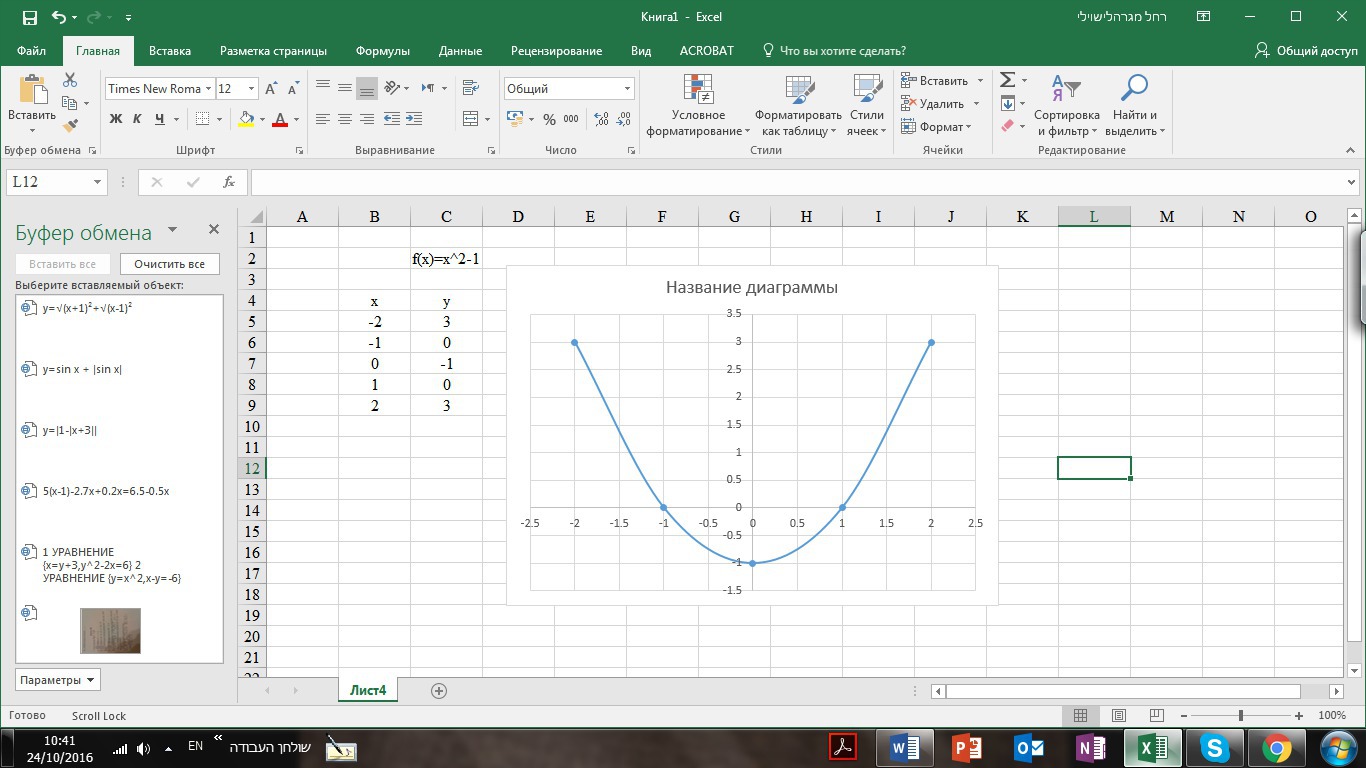Image resolution: width=1366 pixels, height=768 pixels.
Task: Click the Cut scissors icon
Action: [70, 80]
